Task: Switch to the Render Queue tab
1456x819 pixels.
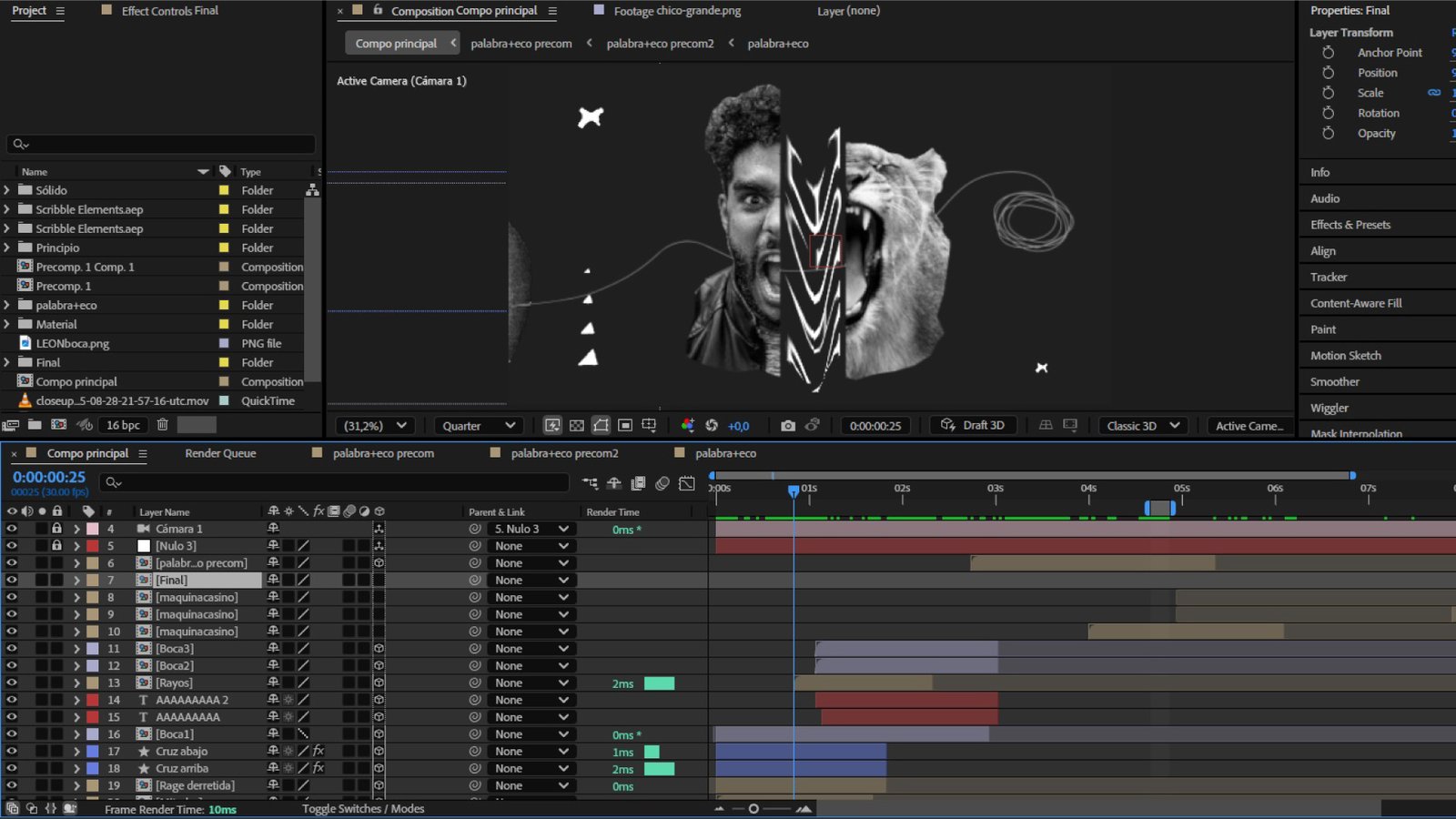Action: pyautogui.click(x=220, y=453)
